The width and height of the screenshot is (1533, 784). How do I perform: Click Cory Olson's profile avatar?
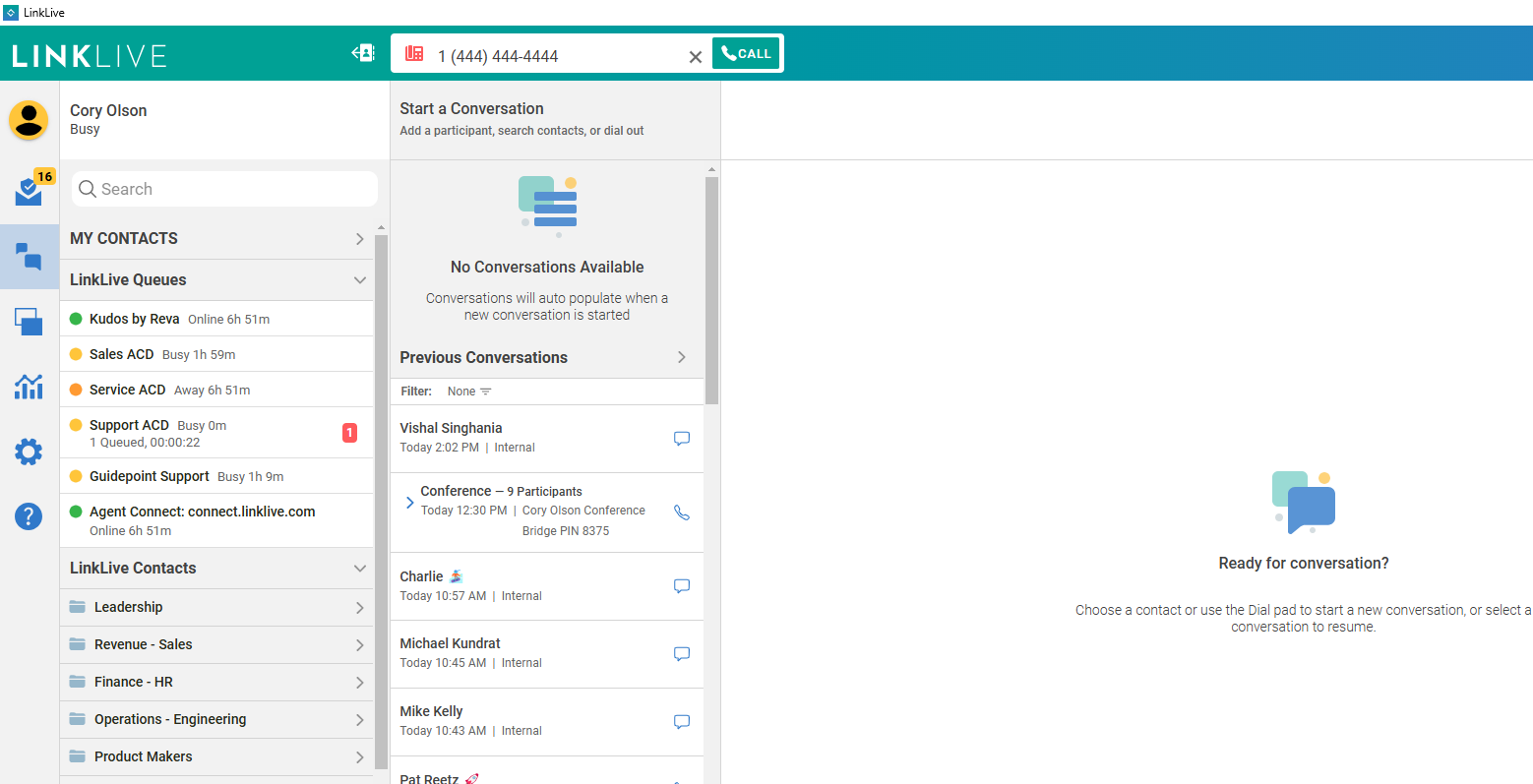[29, 120]
